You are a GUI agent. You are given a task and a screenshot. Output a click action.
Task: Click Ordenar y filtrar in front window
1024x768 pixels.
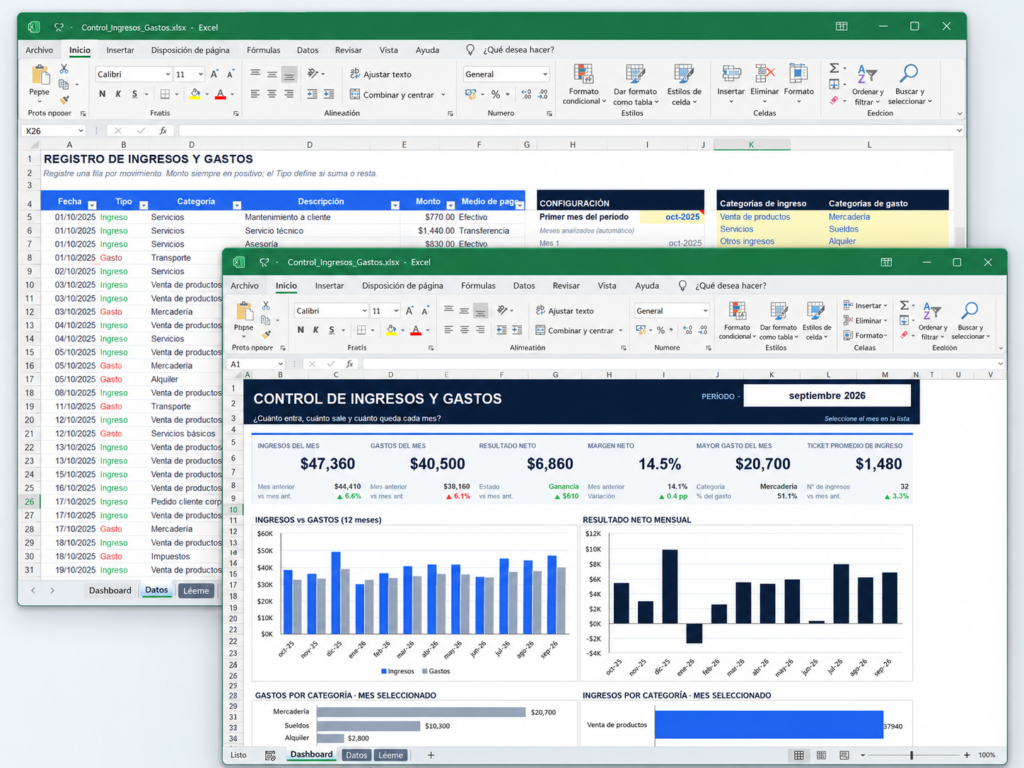pyautogui.click(x=933, y=321)
